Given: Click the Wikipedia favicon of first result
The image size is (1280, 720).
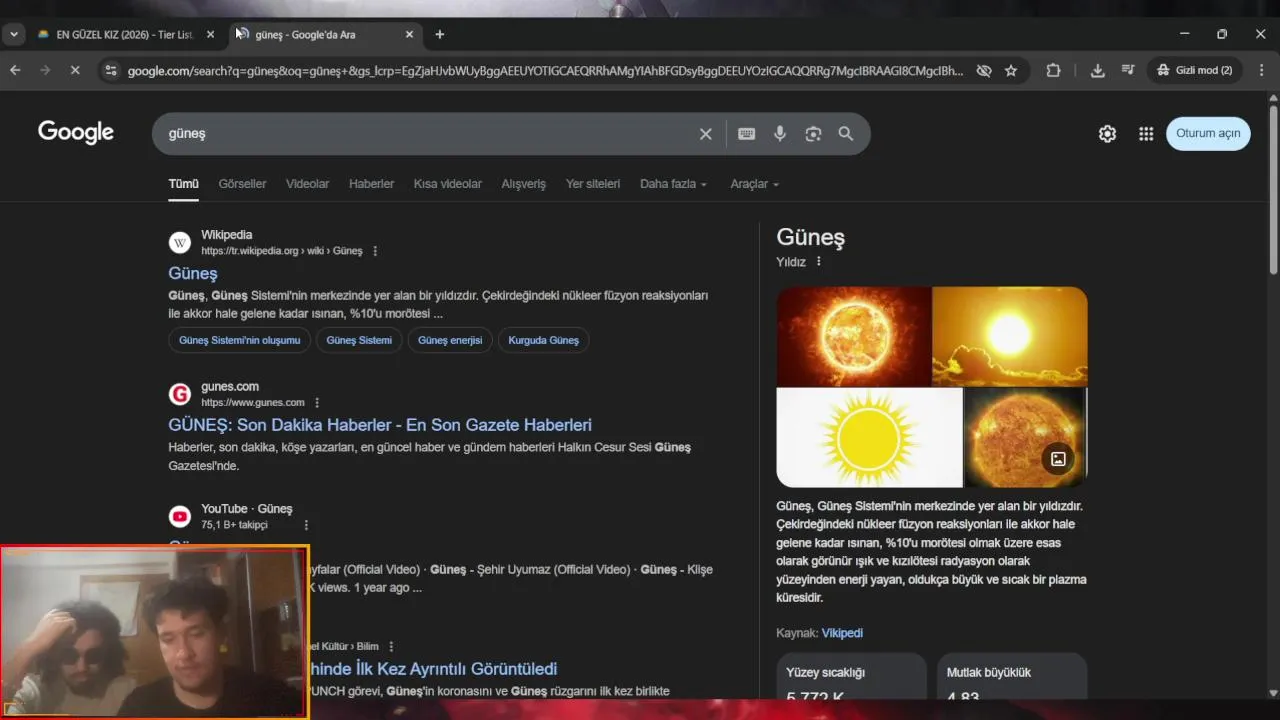Looking at the screenshot, I should pyautogui.click(x=180, y=242).
